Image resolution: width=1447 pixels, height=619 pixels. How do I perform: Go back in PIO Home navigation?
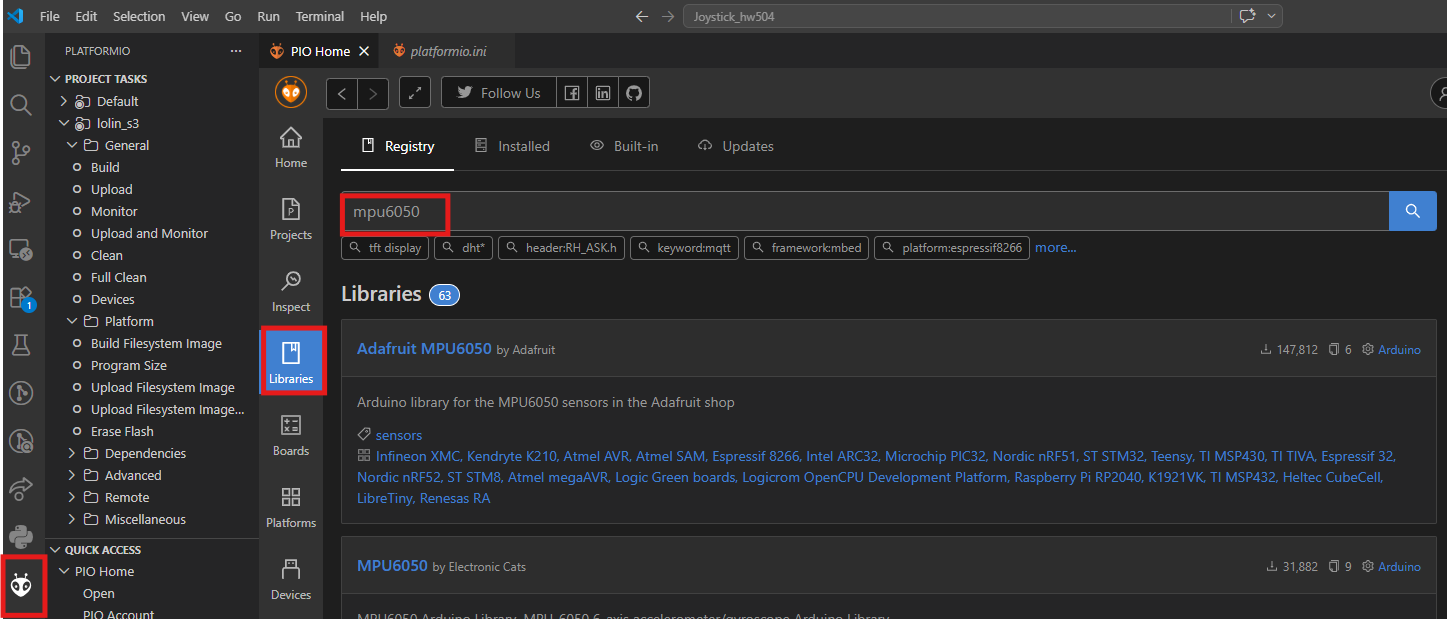(x=342, y=93)
